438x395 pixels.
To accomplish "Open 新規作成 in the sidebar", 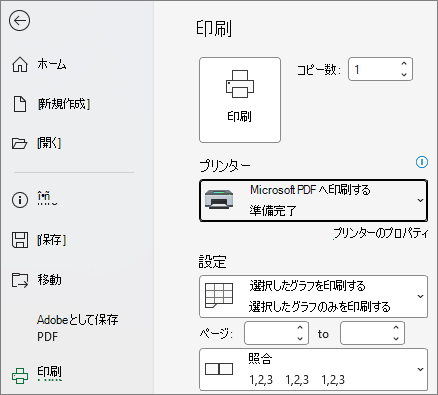I will (64, 104).
